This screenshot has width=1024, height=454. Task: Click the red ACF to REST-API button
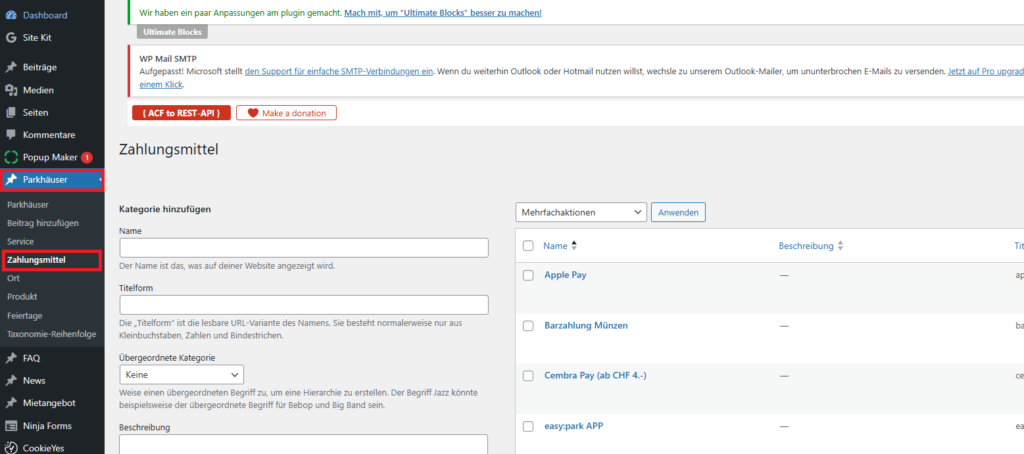tap(181, 113)
